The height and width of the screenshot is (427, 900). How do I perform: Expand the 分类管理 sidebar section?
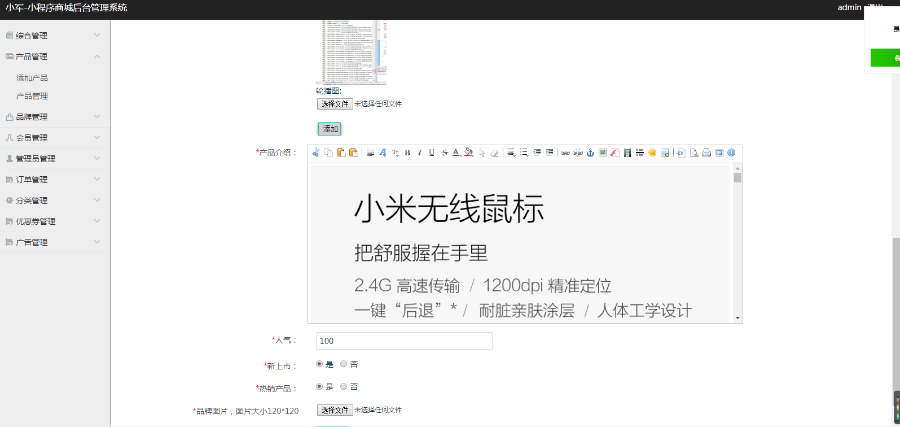point(55,200)
